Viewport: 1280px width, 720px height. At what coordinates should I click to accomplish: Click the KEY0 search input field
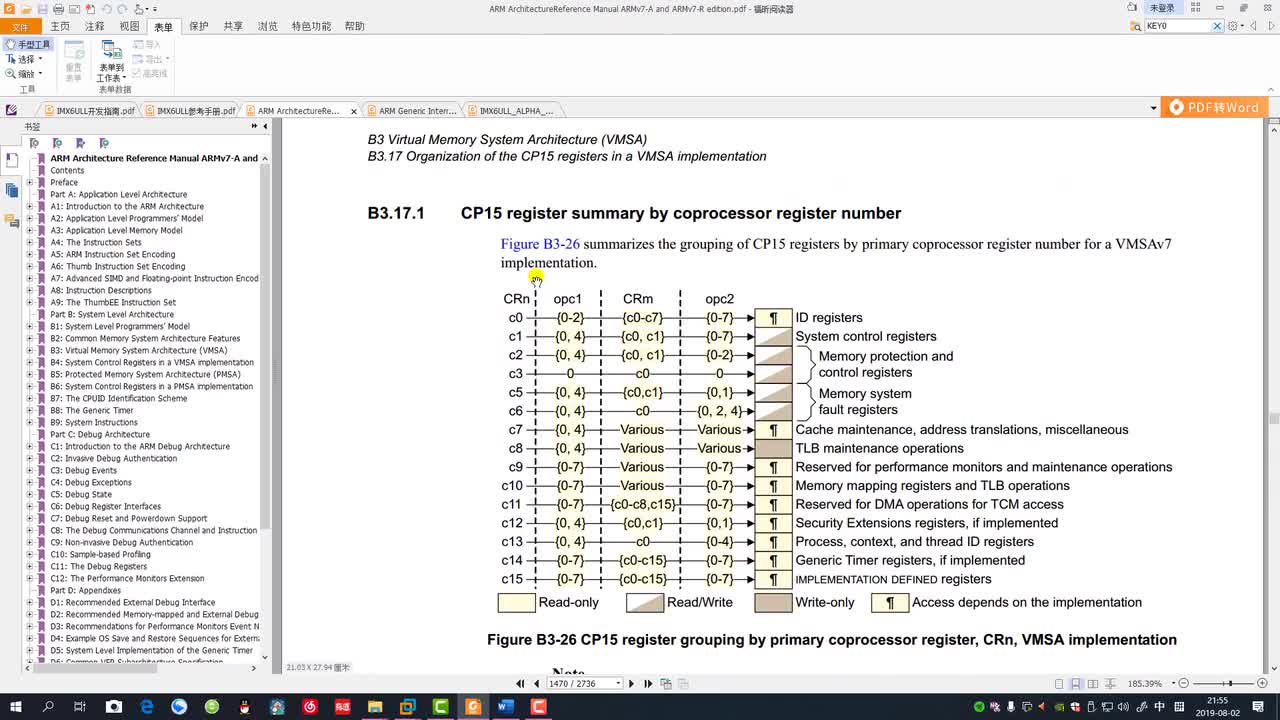click(x=1178, y=26)
